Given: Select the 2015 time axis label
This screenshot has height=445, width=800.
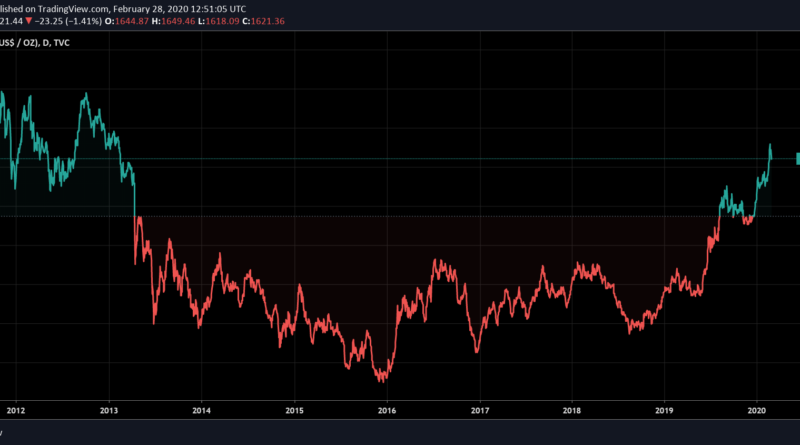Looking at the screenshot, I should tap(294, 409).
